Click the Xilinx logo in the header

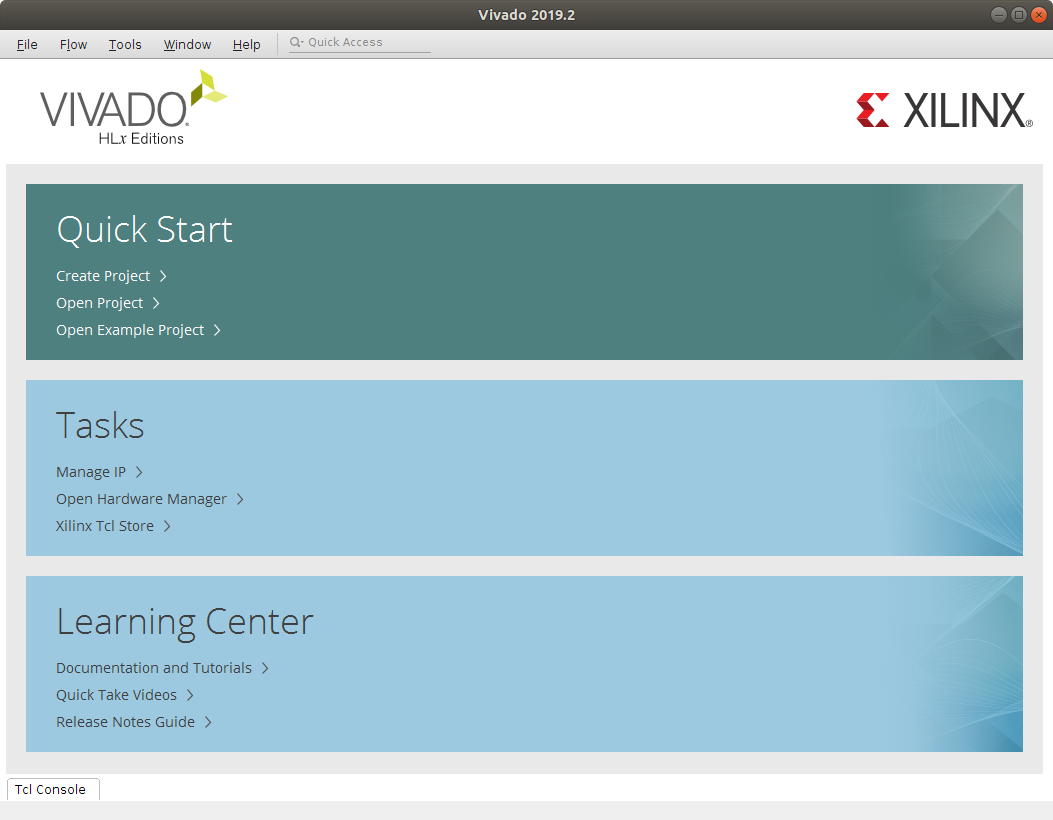point(944,110)
